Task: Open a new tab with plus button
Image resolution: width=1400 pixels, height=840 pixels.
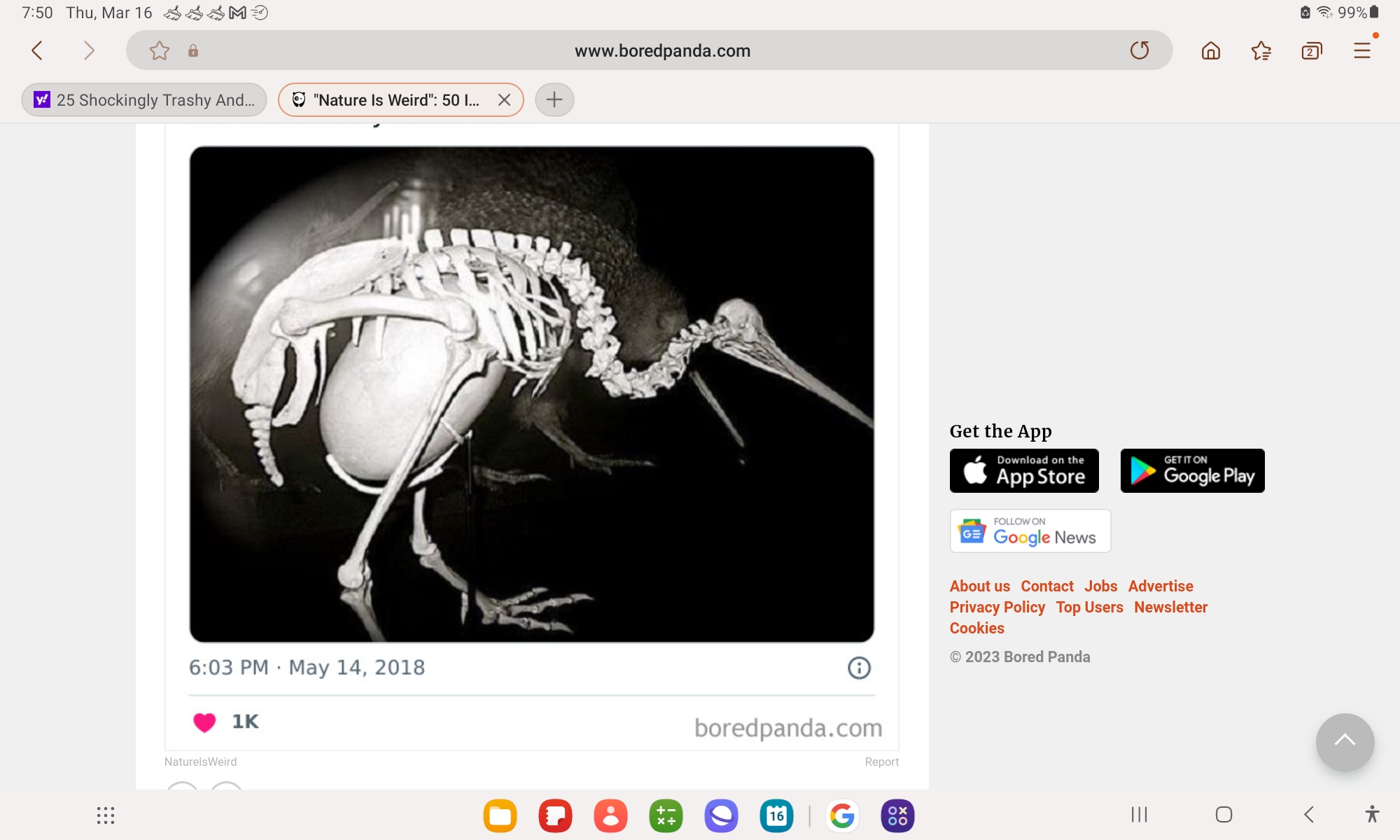Action: [554, 100]
